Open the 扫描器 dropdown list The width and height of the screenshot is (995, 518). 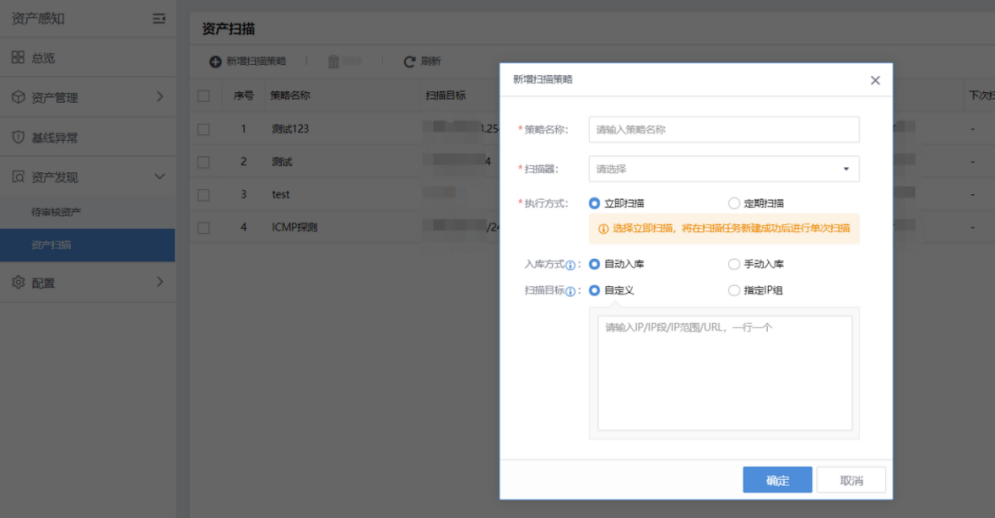724,169
